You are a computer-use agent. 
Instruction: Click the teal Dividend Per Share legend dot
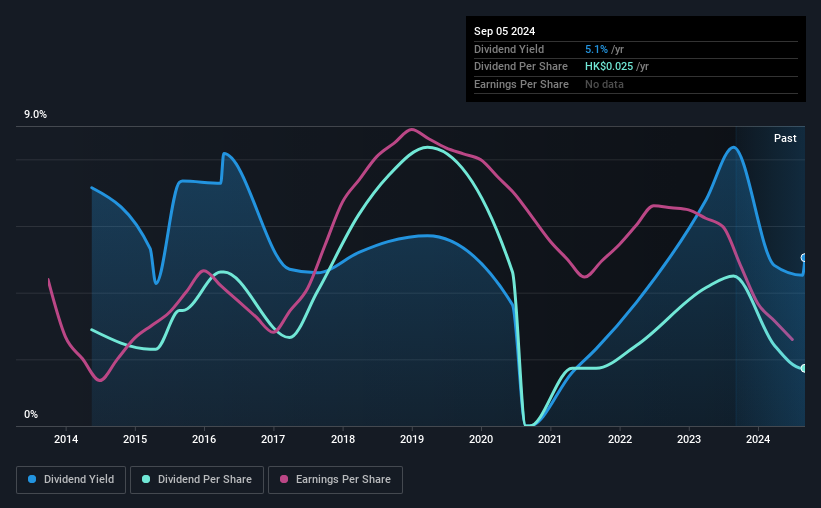pyautogui.click(x=146, y=479)
